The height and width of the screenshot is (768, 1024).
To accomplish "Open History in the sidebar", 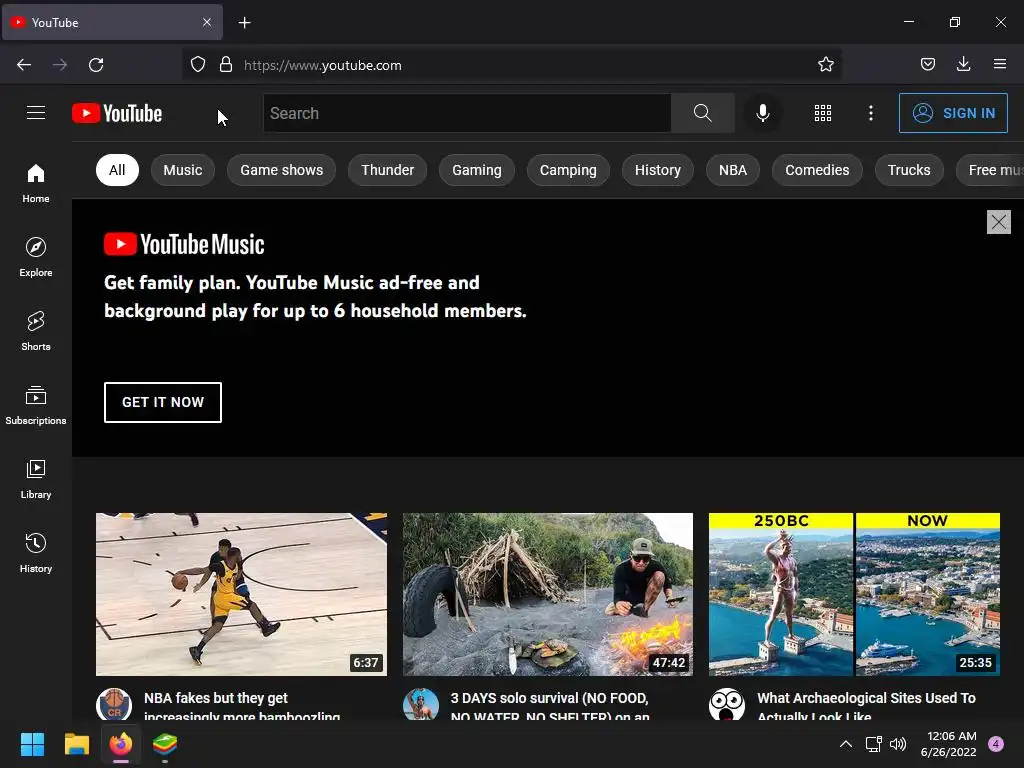I will 36,553.
